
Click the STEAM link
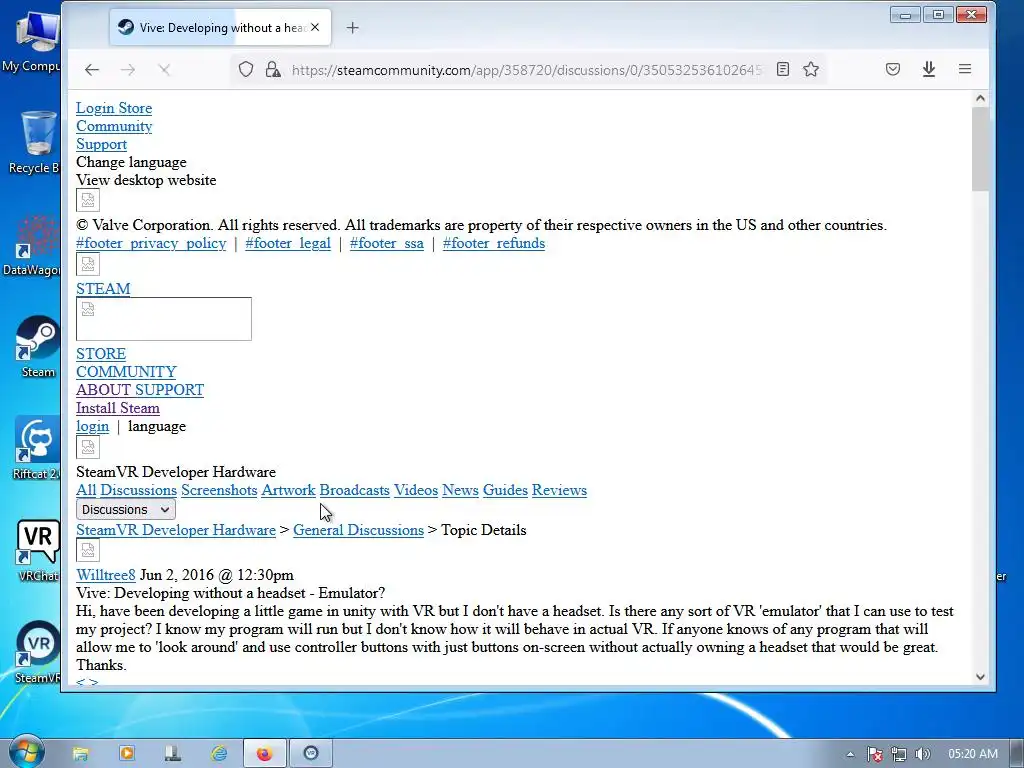point(103,289)
